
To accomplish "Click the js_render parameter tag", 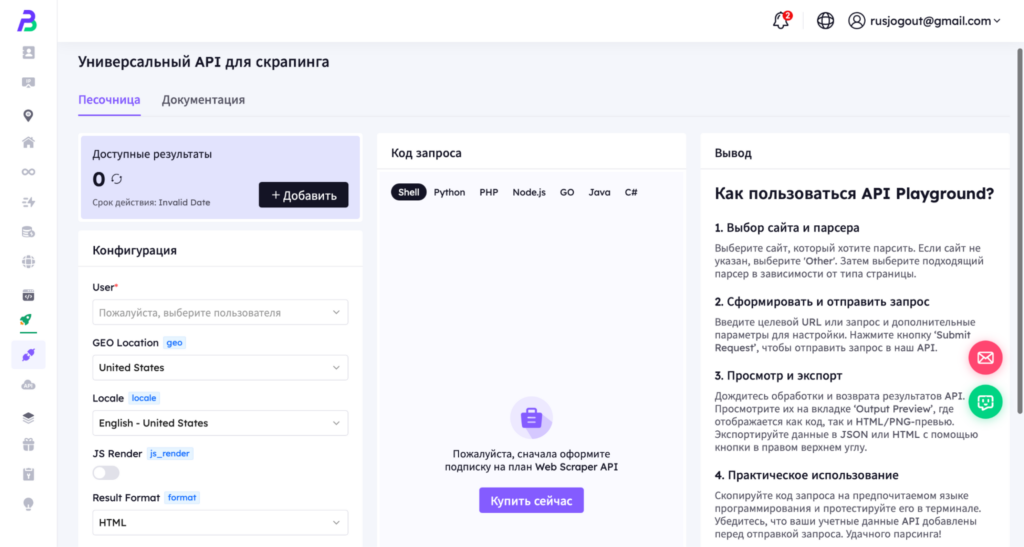I will pos(170,454).
